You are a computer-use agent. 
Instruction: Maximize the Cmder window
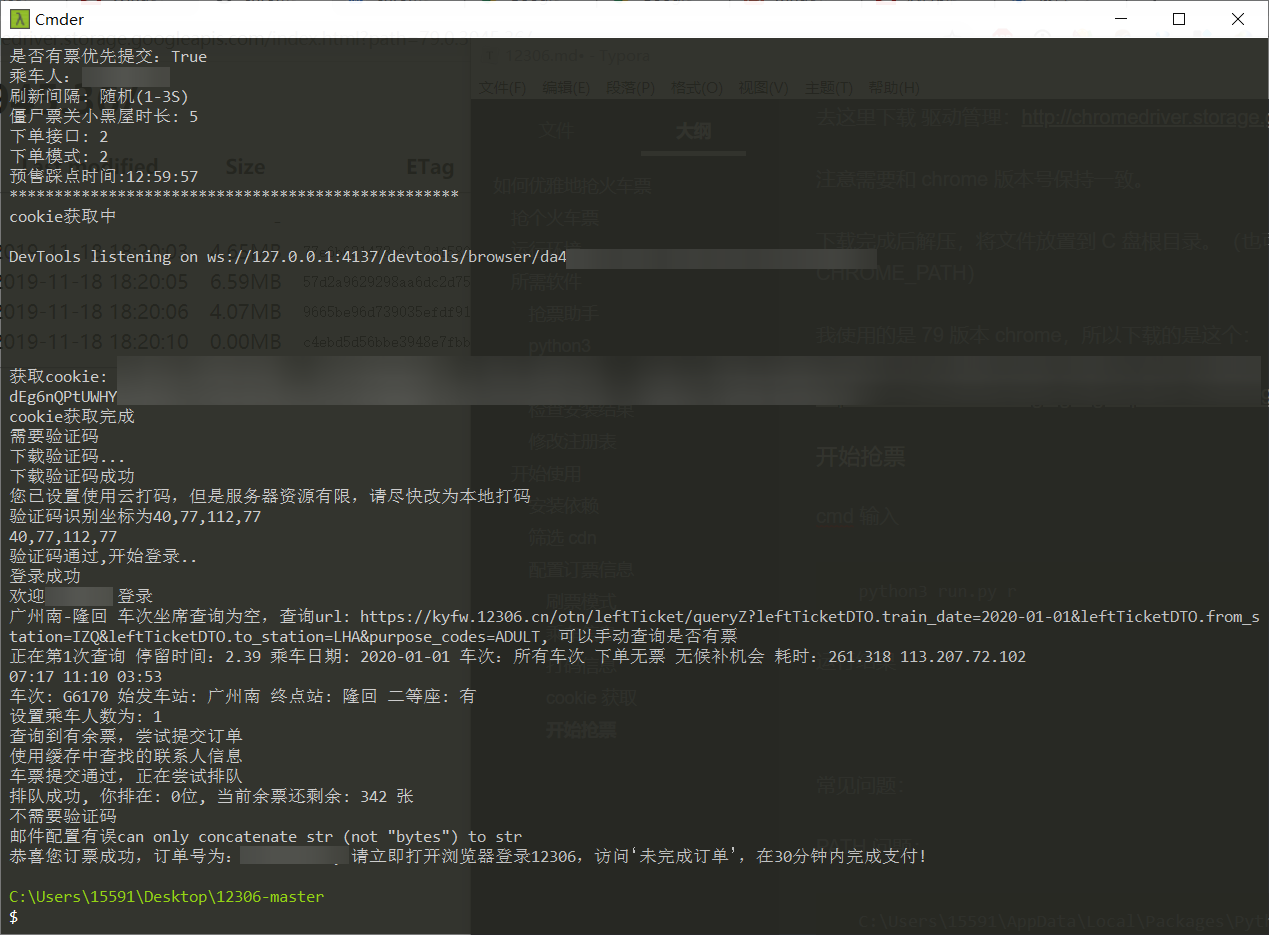point(1180,19)
